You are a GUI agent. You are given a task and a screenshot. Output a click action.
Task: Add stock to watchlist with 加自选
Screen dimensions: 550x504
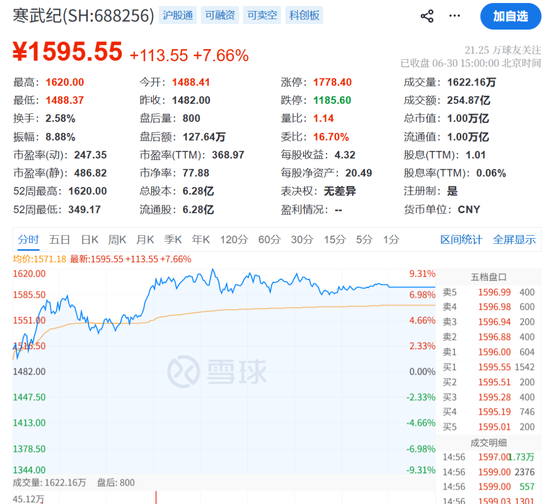point(510,16)
